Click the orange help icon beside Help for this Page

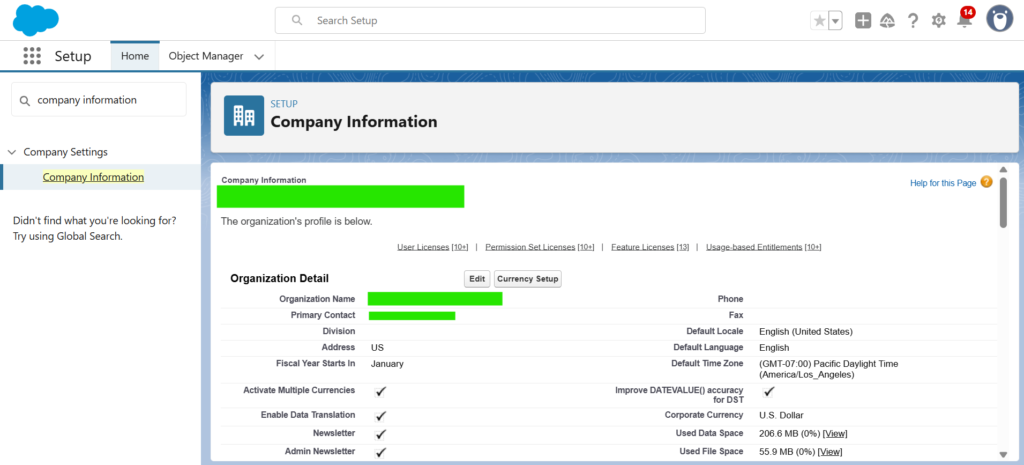pos(986,182)
